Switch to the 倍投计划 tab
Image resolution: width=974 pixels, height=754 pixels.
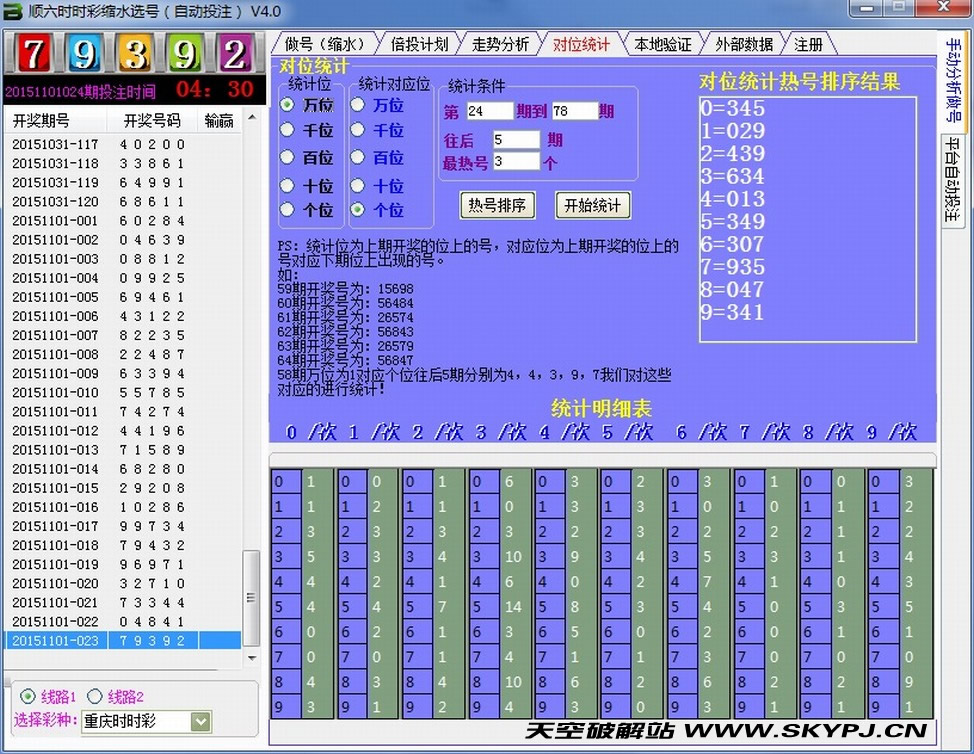pos(419,44)
